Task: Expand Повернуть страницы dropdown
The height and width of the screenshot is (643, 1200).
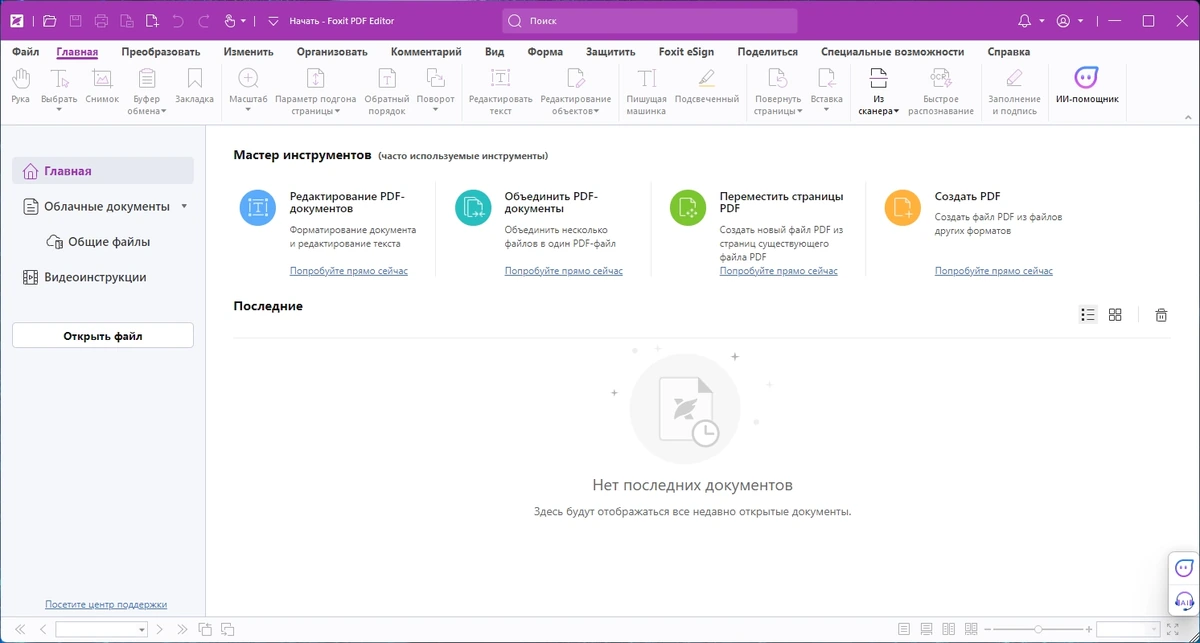Action: pyautogui.click(x=799, y=112)
